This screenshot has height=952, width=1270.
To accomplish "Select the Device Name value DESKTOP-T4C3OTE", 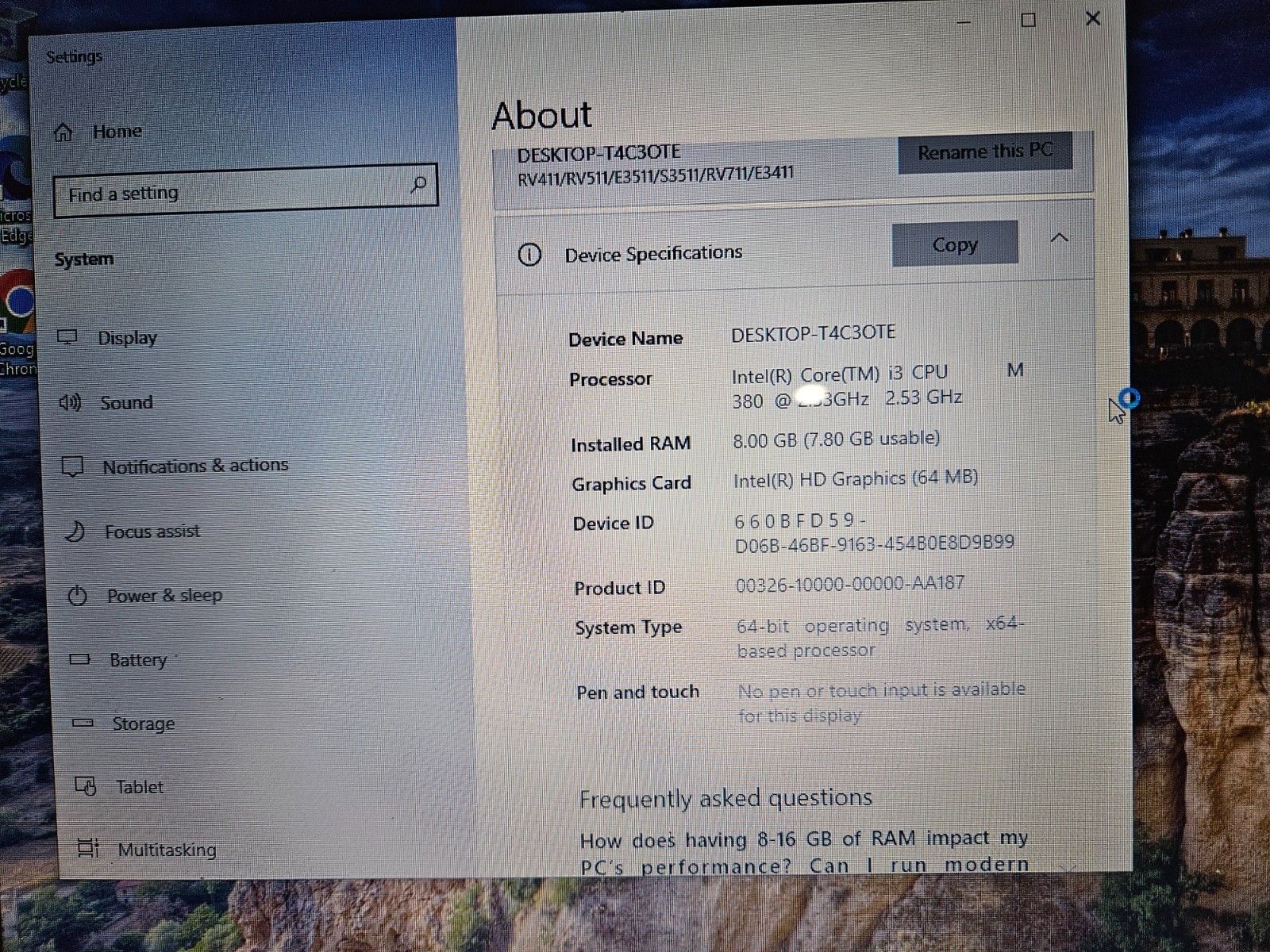I will point(813,333).
